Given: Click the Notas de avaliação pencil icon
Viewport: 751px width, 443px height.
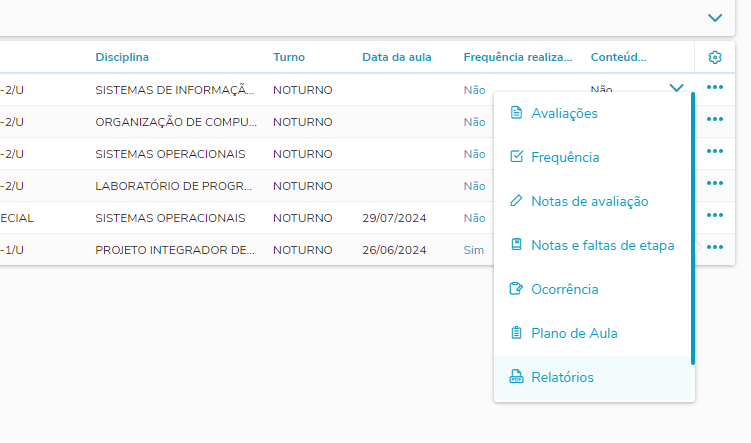Looking at the screenshot, I should pyautogui.click(x=516, y=201).
